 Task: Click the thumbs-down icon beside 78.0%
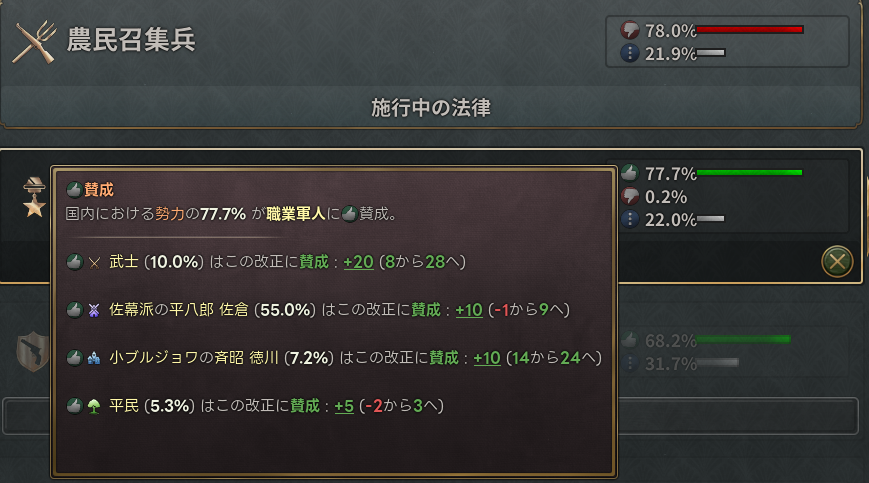click(630, 30)
